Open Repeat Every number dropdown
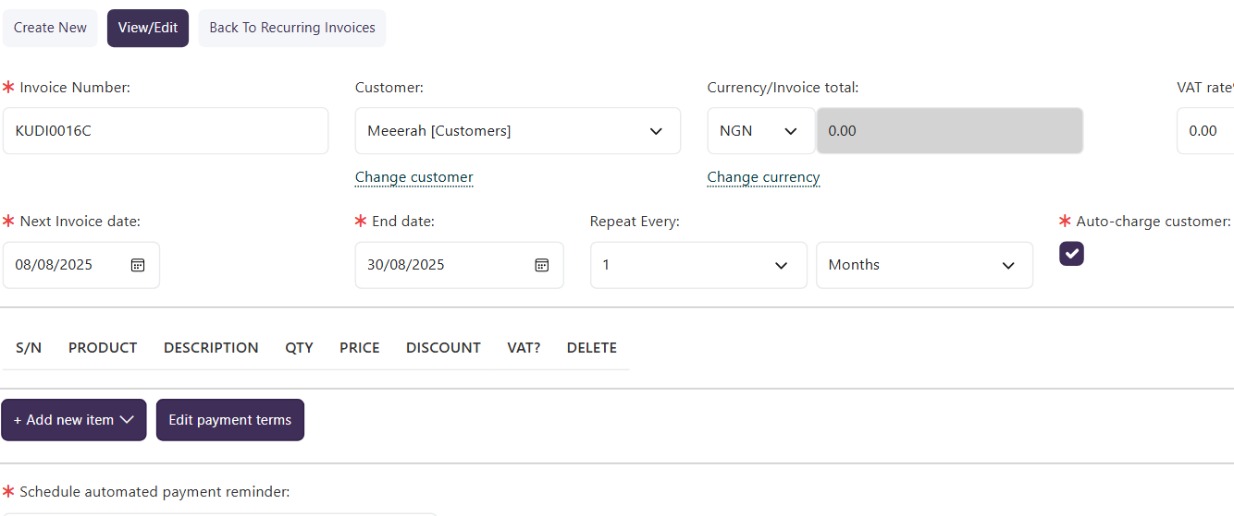Image resolution: width=1234 pixels, height=516 pixels. [698, 265]
